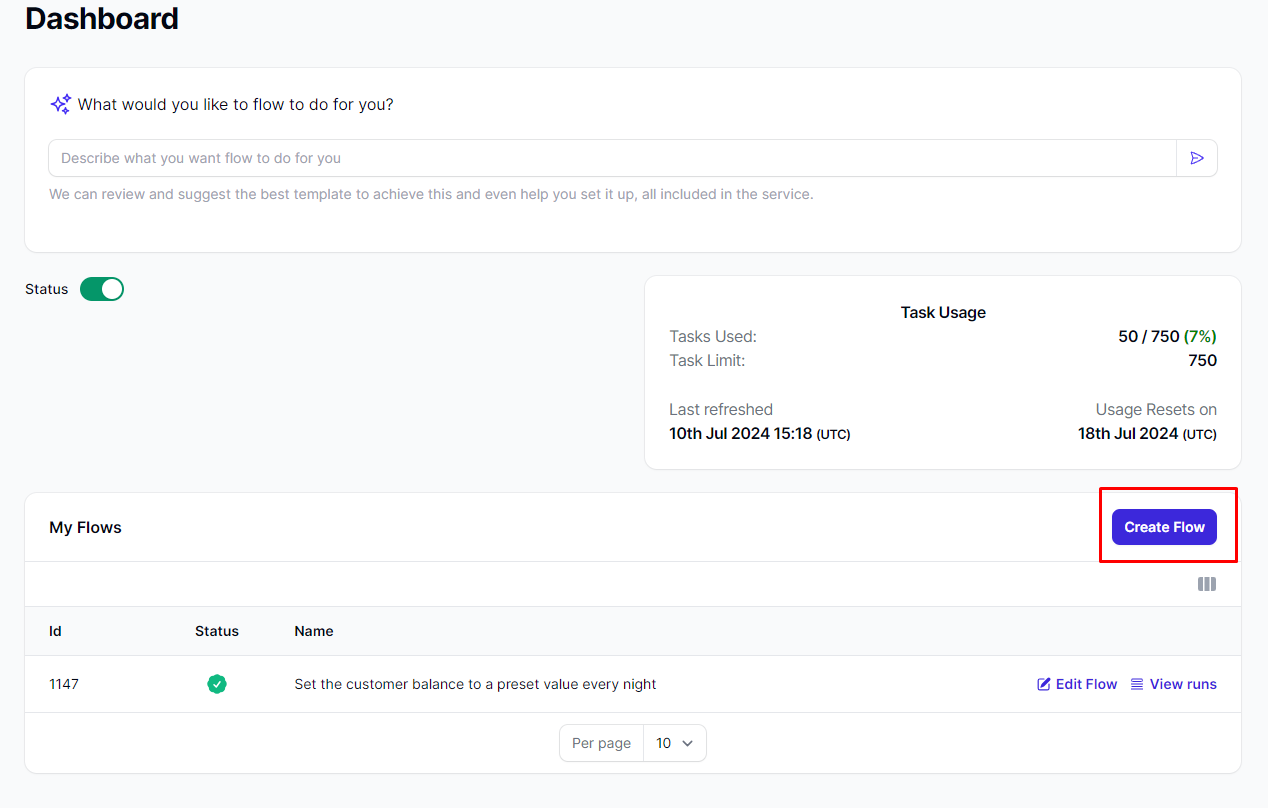
Task: Focus the flow description input field
Action: [x=612, y=158]
